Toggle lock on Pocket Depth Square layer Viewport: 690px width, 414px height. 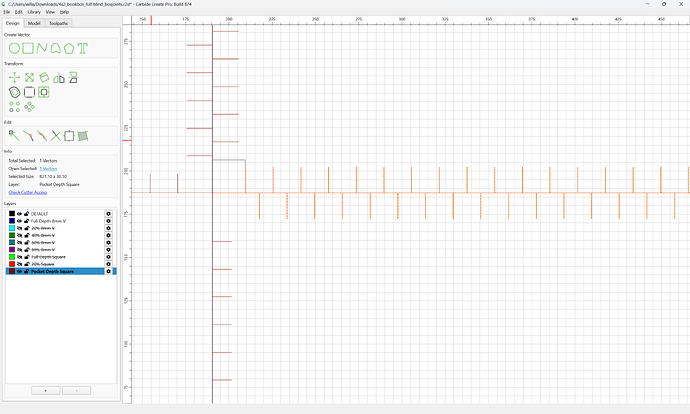click(26, 271)
